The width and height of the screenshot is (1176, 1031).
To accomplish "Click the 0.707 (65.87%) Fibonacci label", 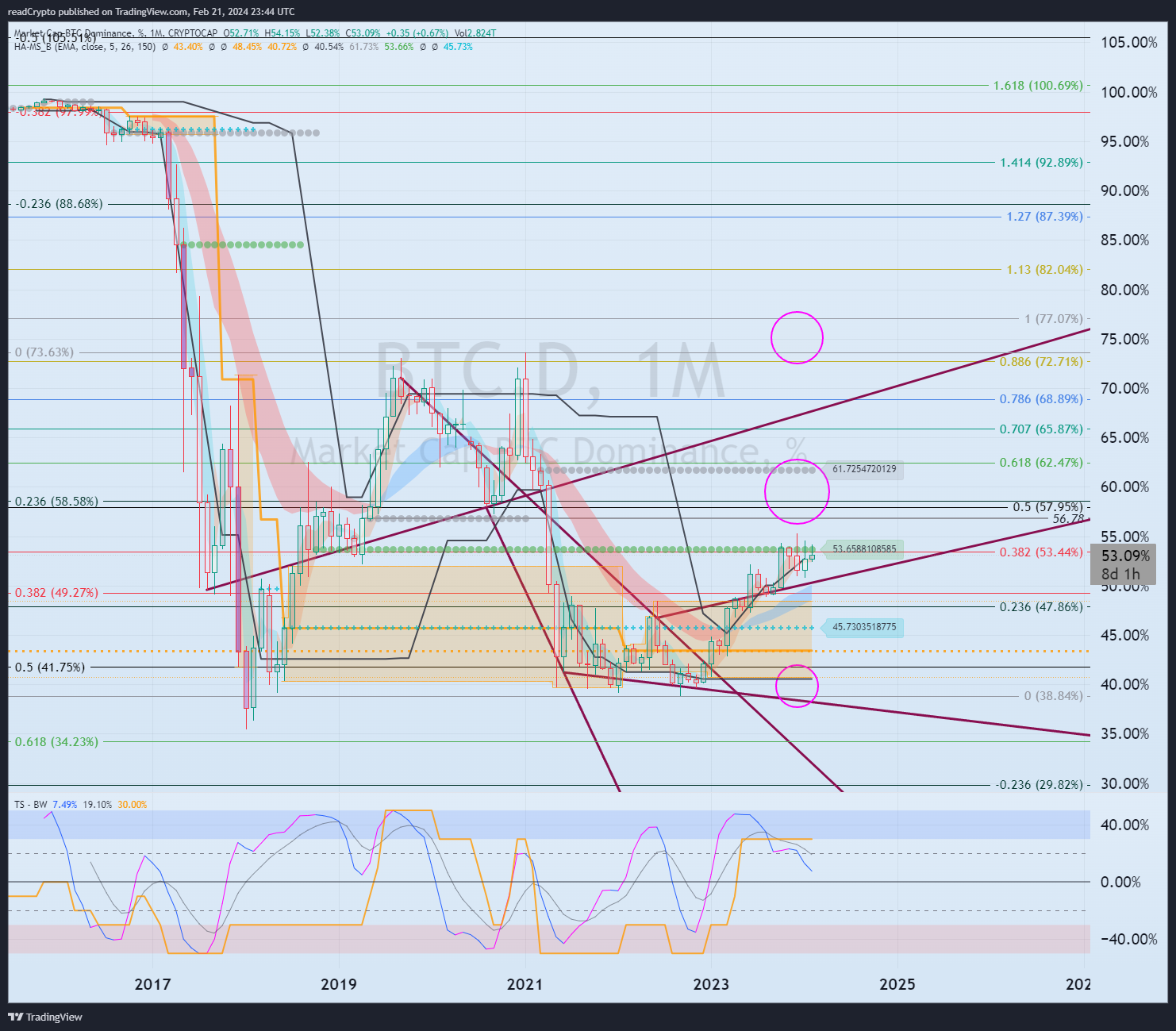I will (x=1041, y=429).
